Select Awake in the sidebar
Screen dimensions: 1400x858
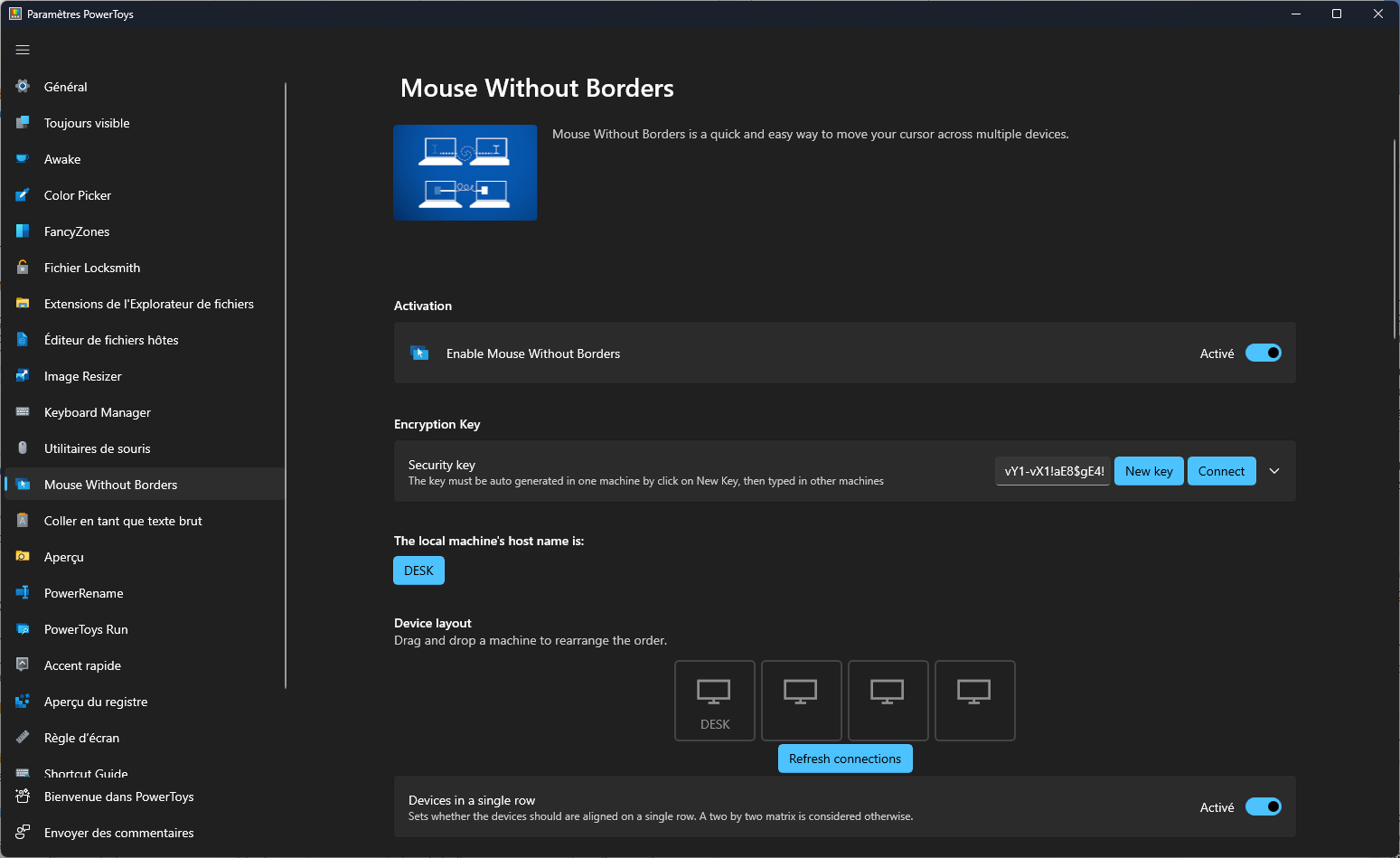click(x=145, y=159)
